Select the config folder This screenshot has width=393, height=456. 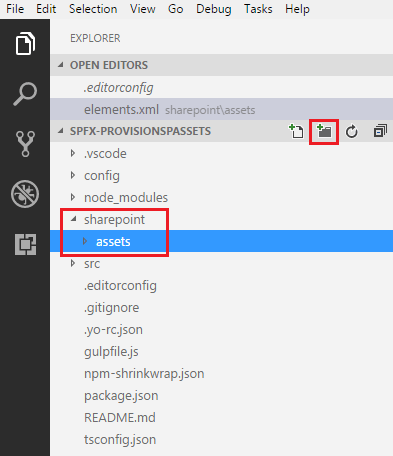[x=221, y=175]
